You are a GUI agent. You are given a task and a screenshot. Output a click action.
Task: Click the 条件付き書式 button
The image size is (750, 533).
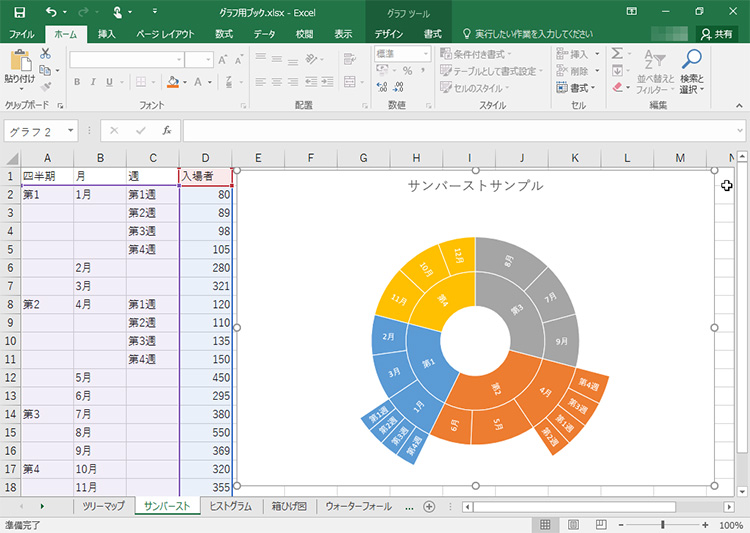click(x=480, y=54)
